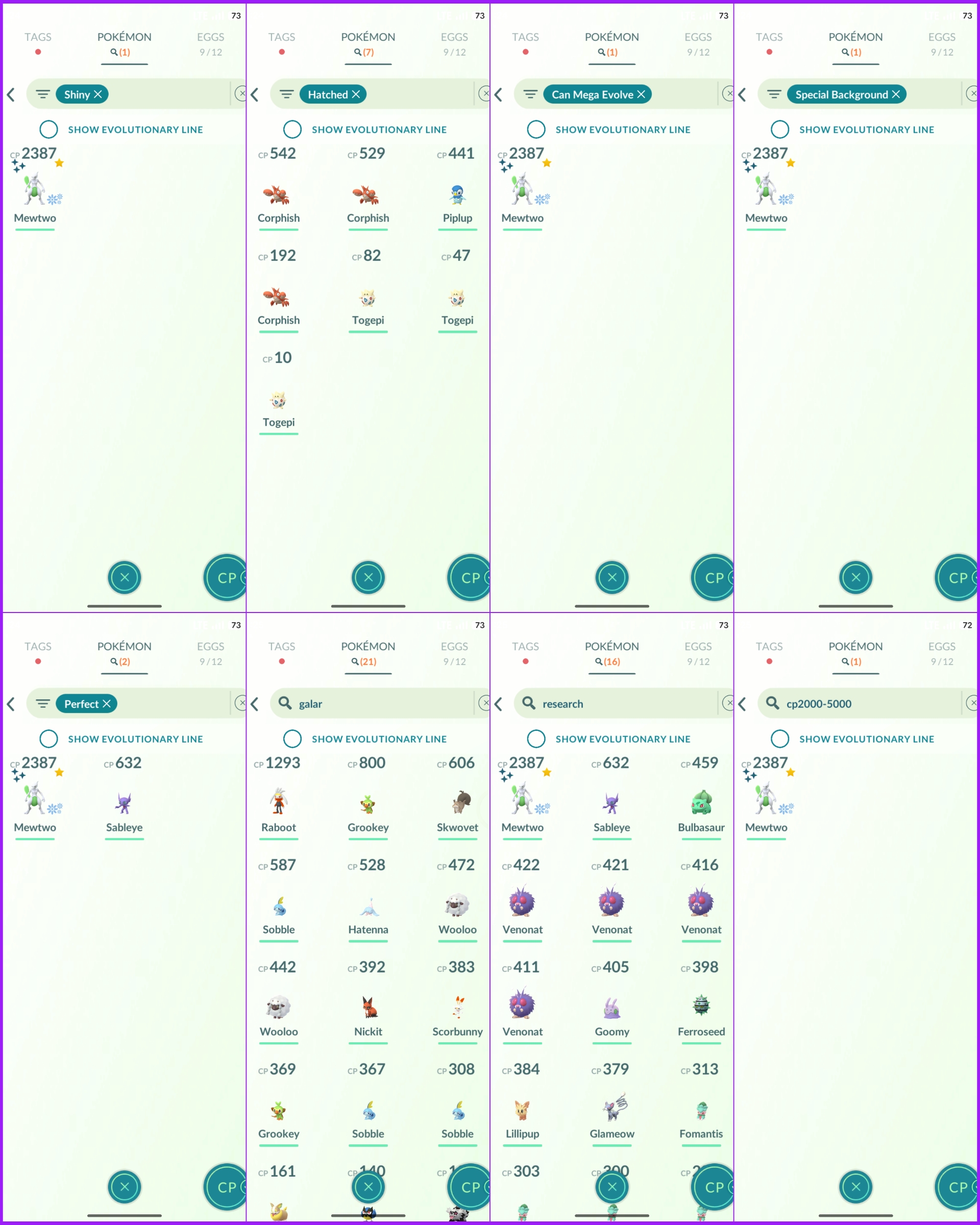Open CP sort options on the Hatched screen

[x=469, y=577]
